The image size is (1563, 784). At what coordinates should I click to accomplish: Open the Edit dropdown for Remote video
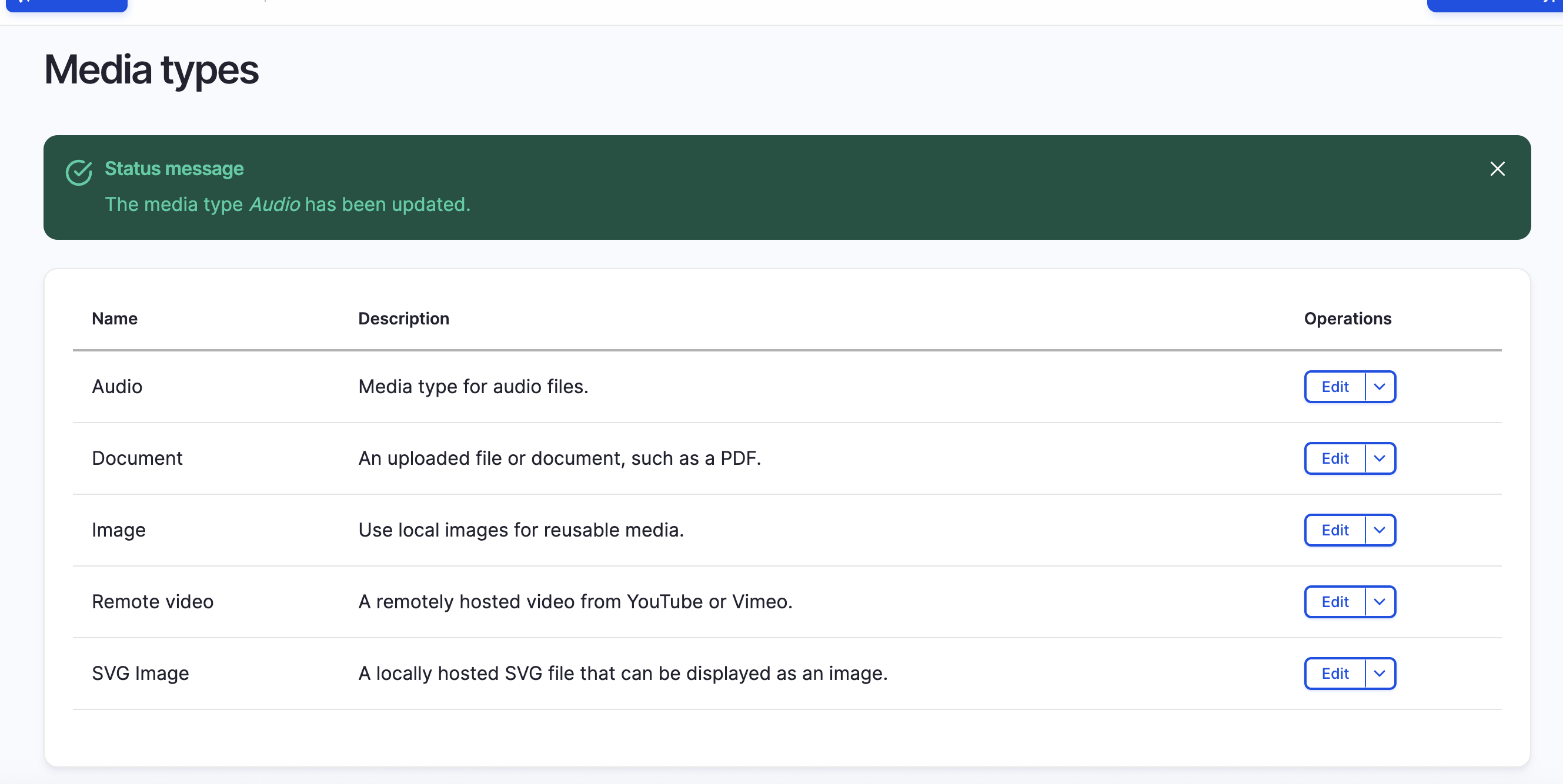[1379, 601]
